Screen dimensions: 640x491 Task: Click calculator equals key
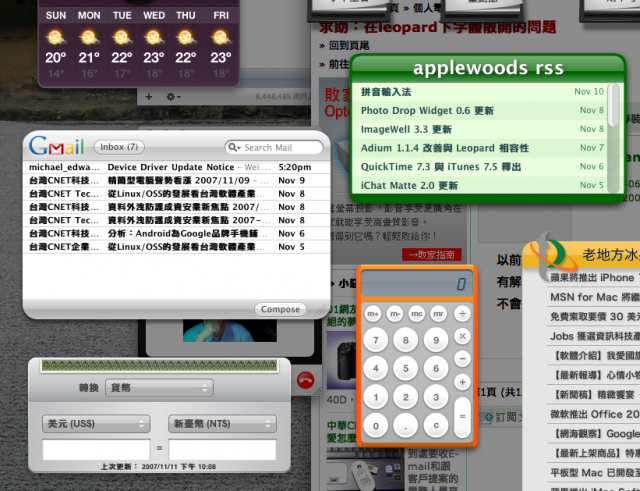[462, 417]
